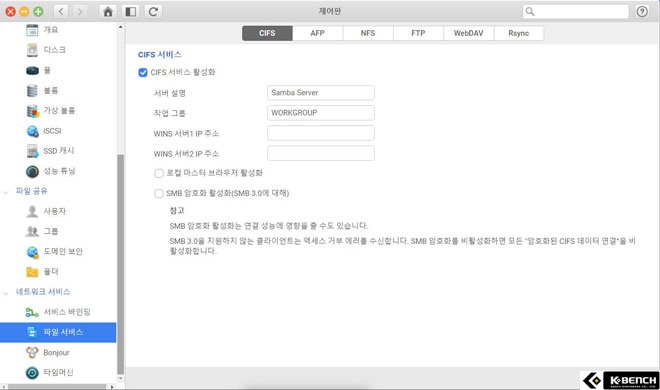Open help with the question mark icon
Viewport: 660px width, 390px height.
(x=642, y=11)
